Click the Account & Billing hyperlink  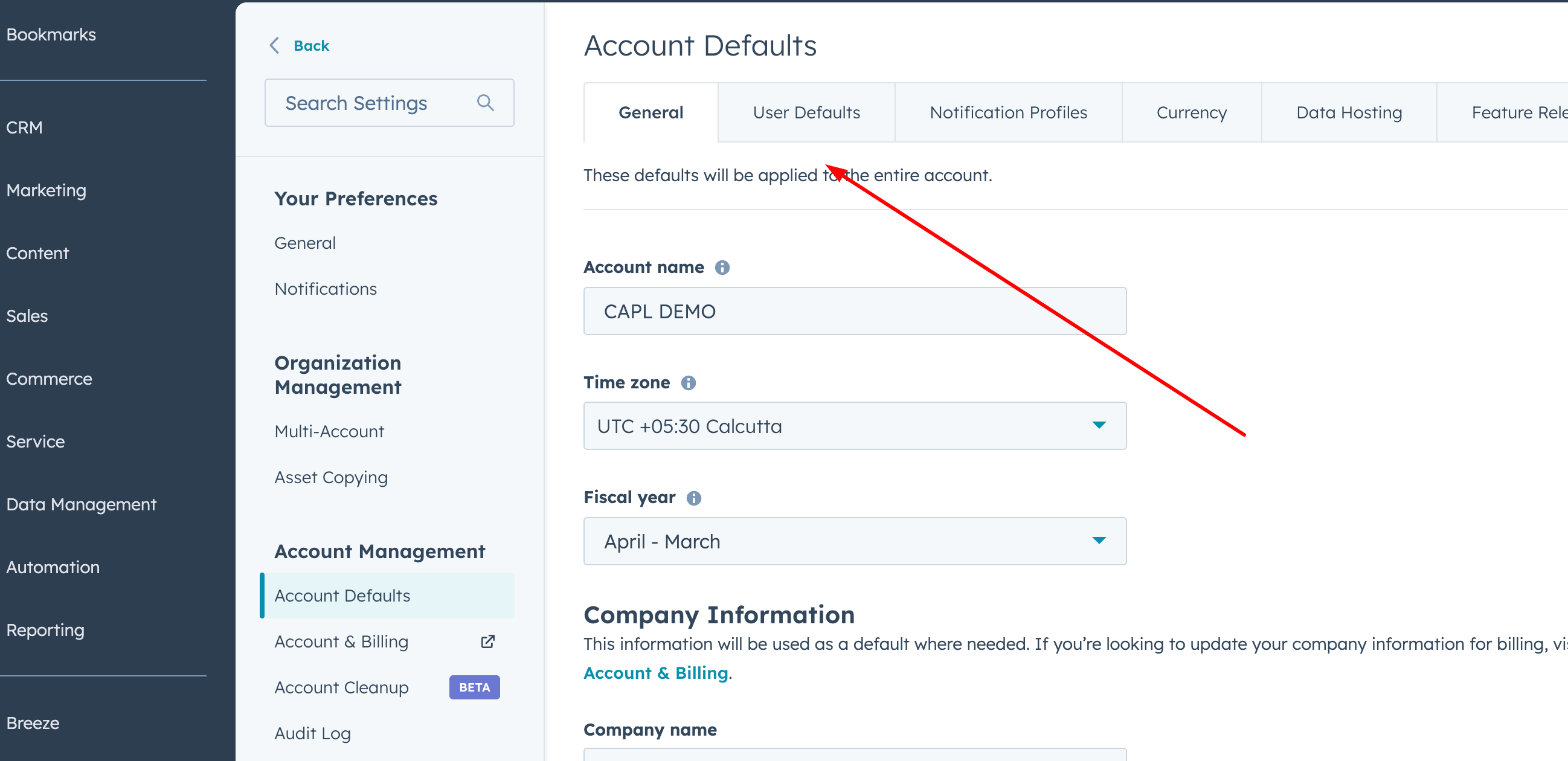click(655, 673)
